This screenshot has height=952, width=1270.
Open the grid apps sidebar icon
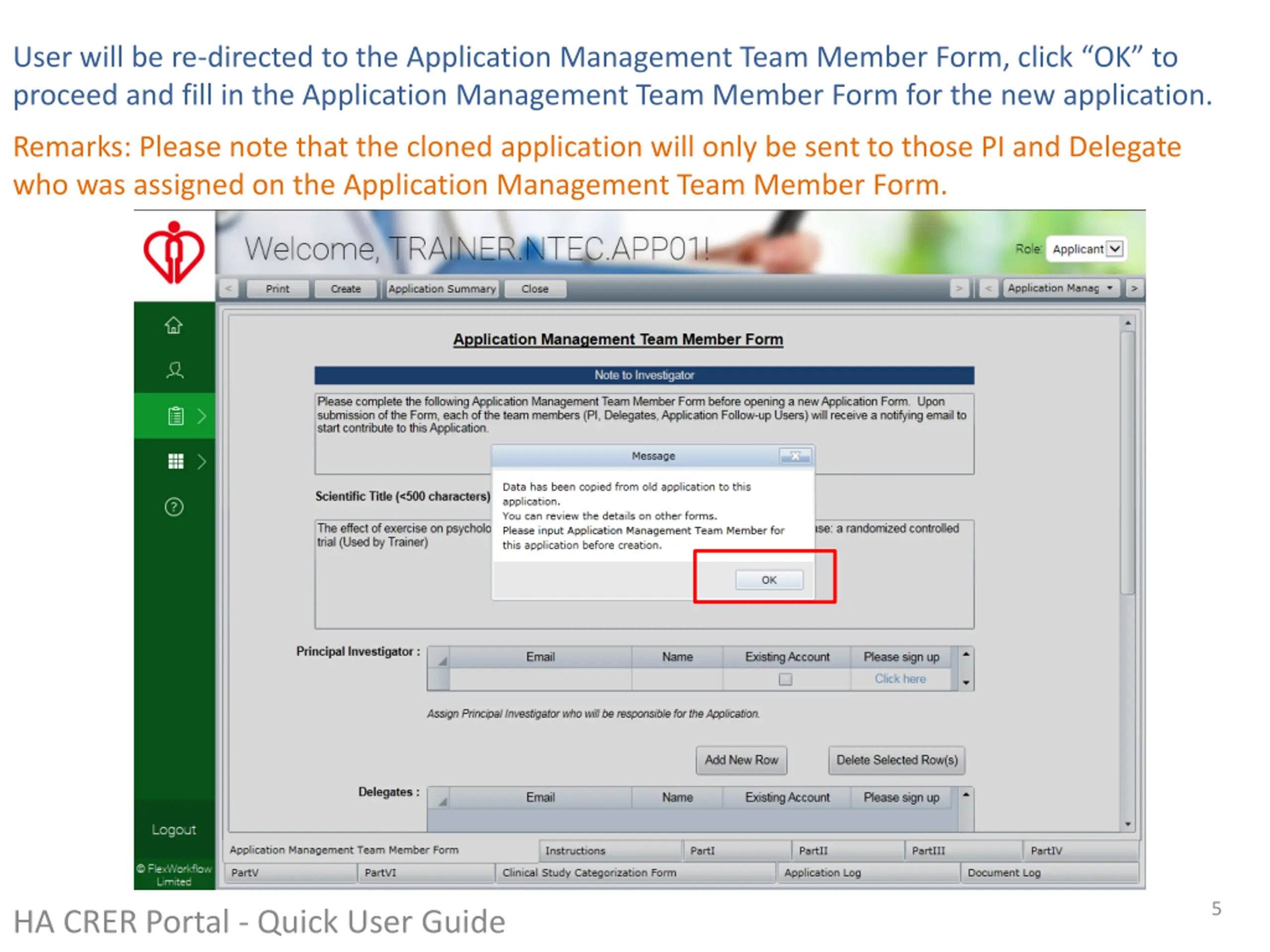click(176, 461)
